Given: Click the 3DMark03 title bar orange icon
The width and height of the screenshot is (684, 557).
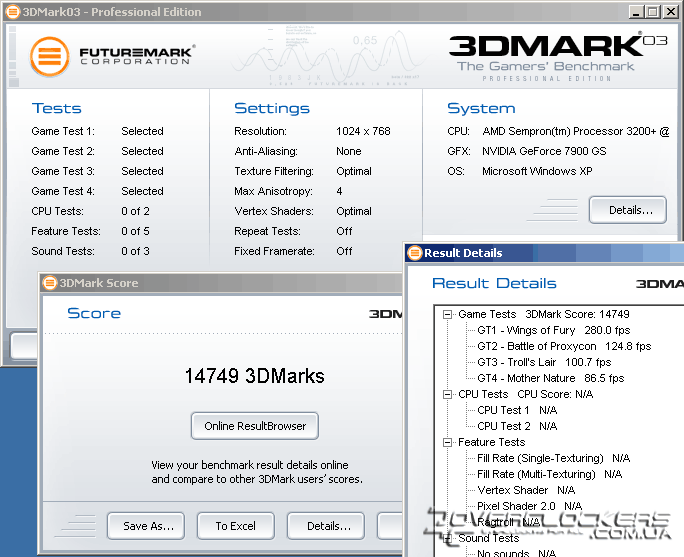Looking at the screenshot, I should pos(13,12).
